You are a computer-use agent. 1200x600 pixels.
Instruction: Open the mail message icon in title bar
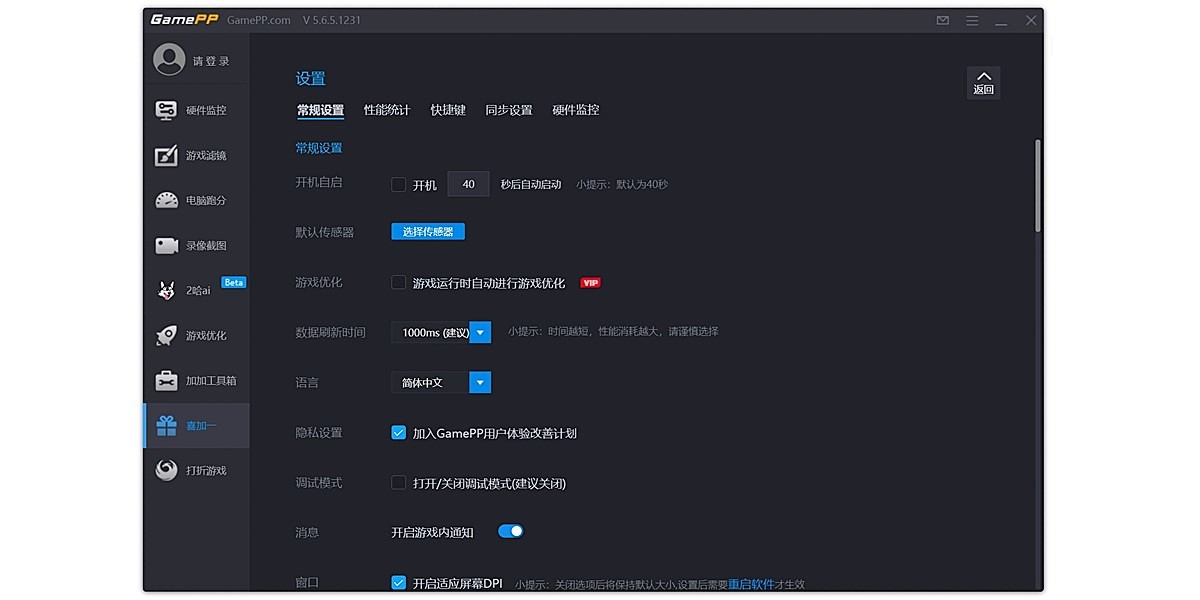click(942, 20)
